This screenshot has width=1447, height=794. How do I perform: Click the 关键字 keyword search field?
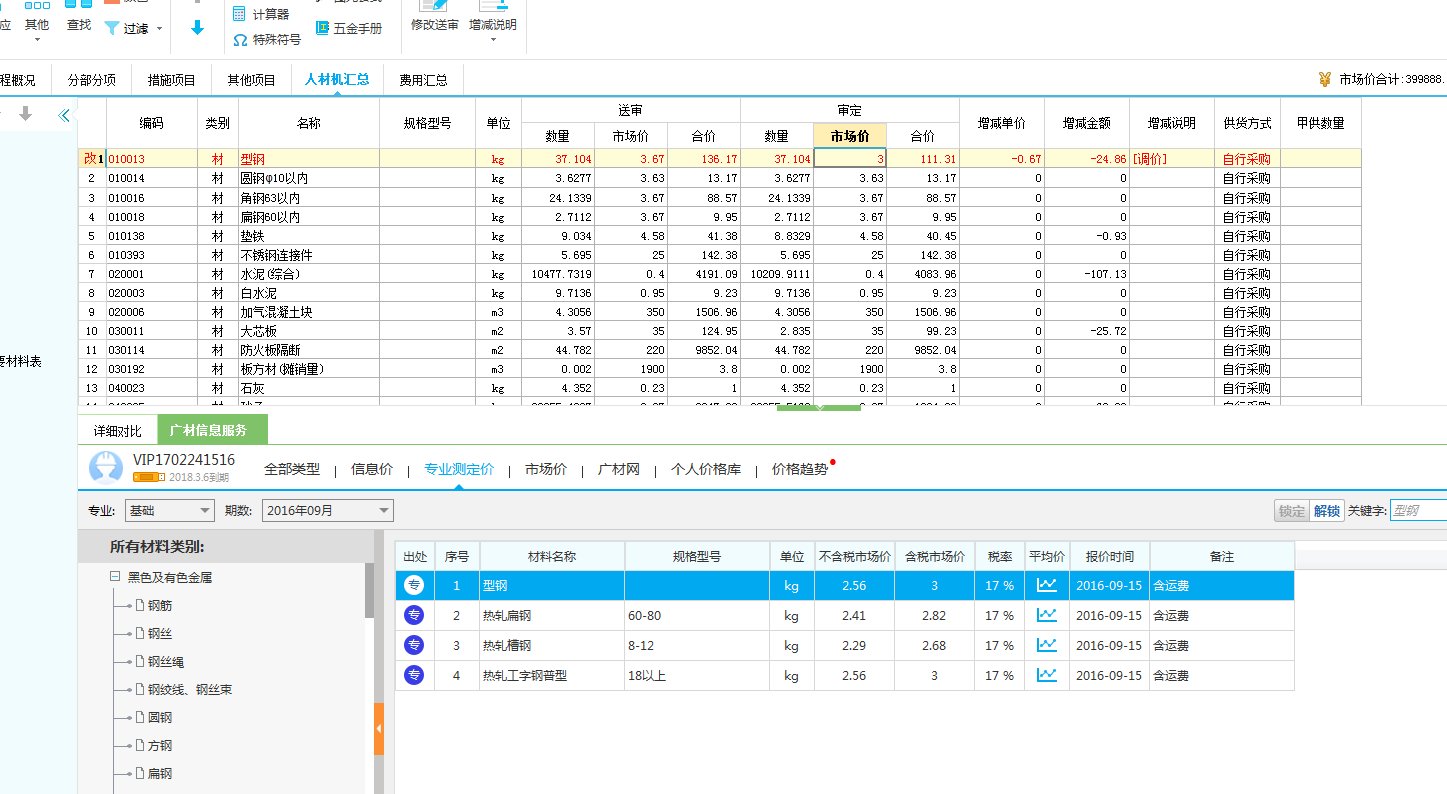(1418, 511)
